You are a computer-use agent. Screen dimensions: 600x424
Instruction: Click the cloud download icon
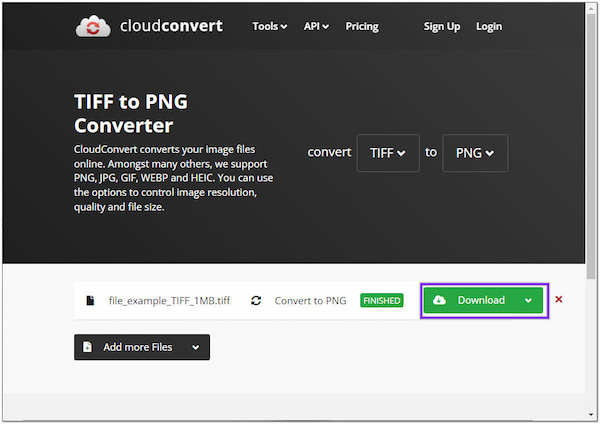439,300
